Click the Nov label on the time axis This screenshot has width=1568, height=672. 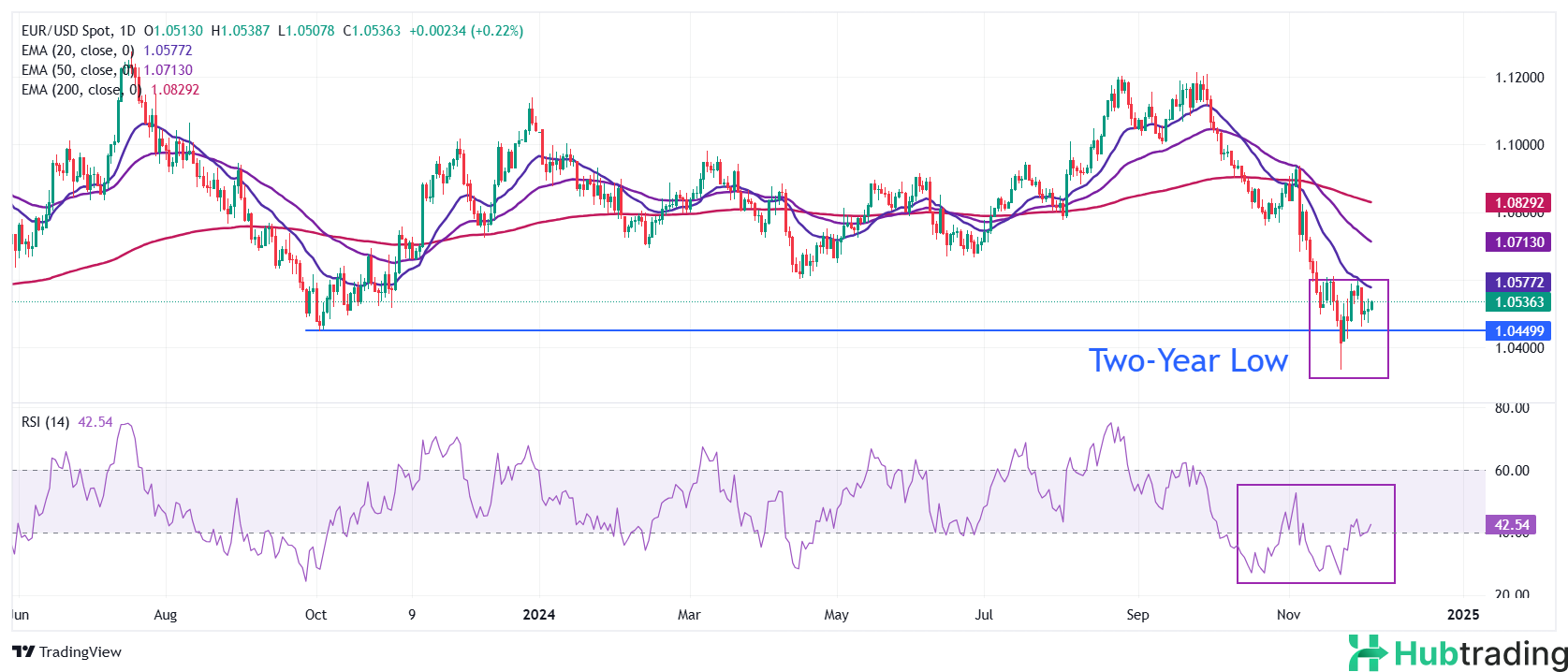click(x=1288, y=615)
